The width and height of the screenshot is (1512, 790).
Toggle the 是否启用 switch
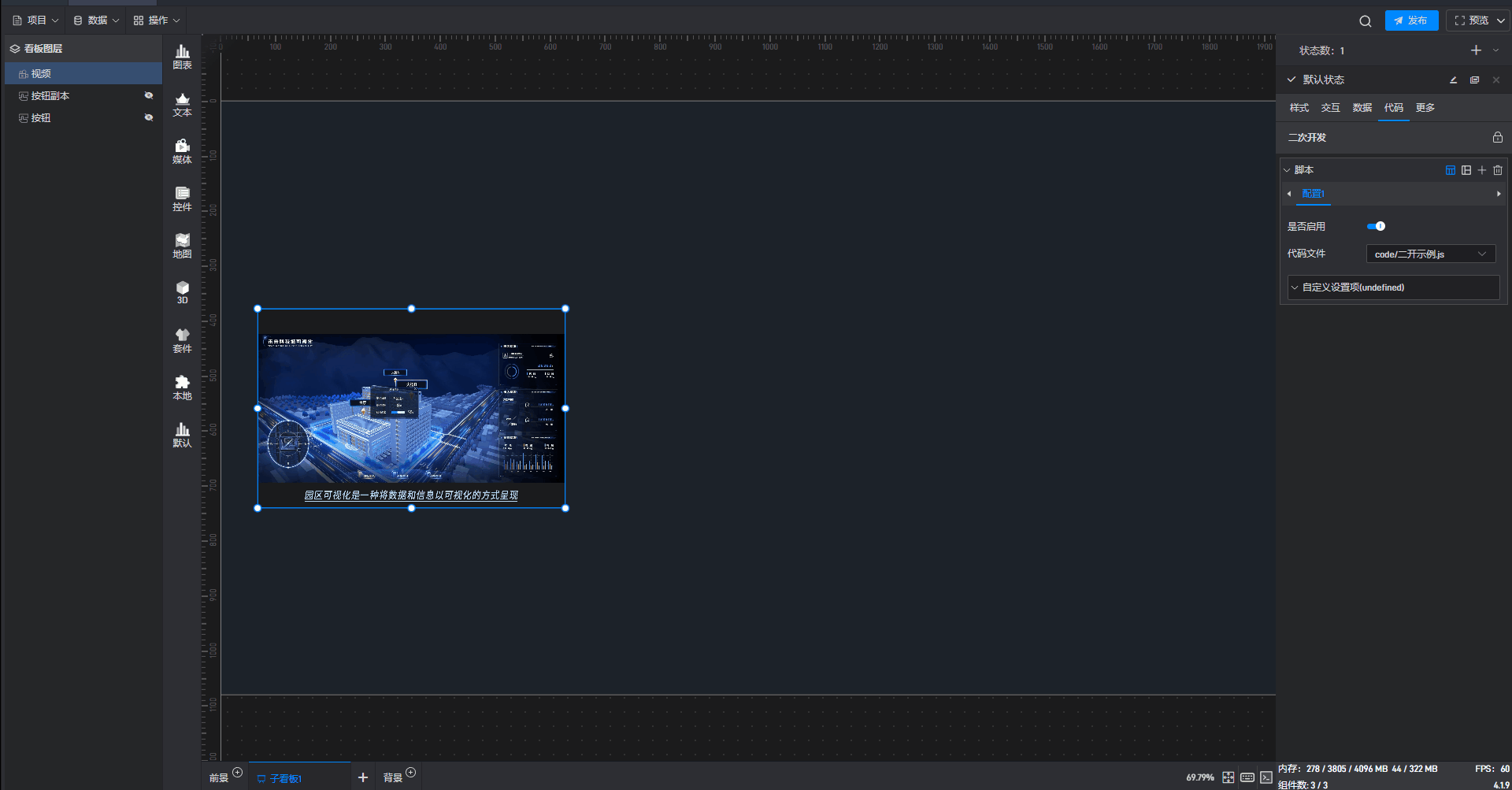click(1376, 226)
